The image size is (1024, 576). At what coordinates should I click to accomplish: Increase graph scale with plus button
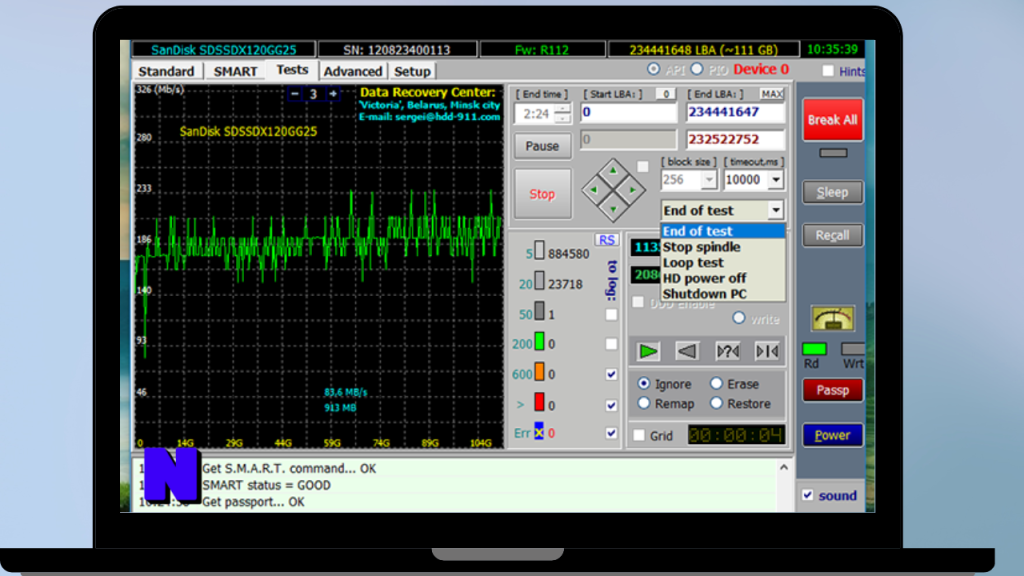coord(333,94)
